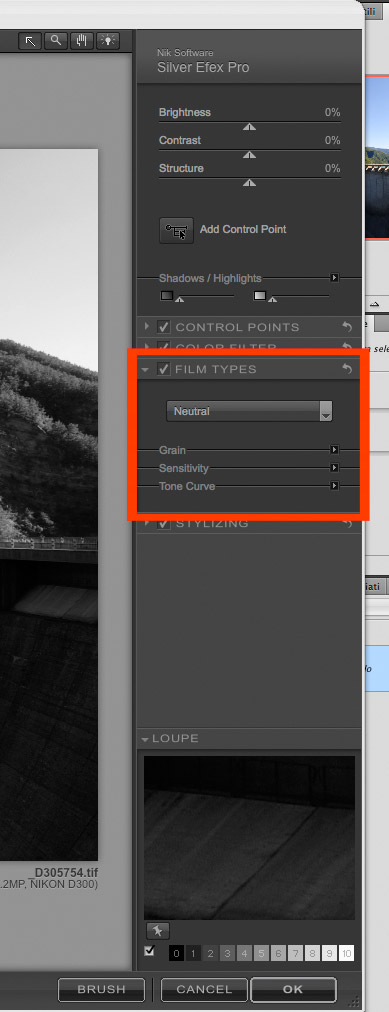The width and height of the screenshot is (389, 1012).
Task: Collapse the Loupe panel
Action: click(x=145, y=739)
